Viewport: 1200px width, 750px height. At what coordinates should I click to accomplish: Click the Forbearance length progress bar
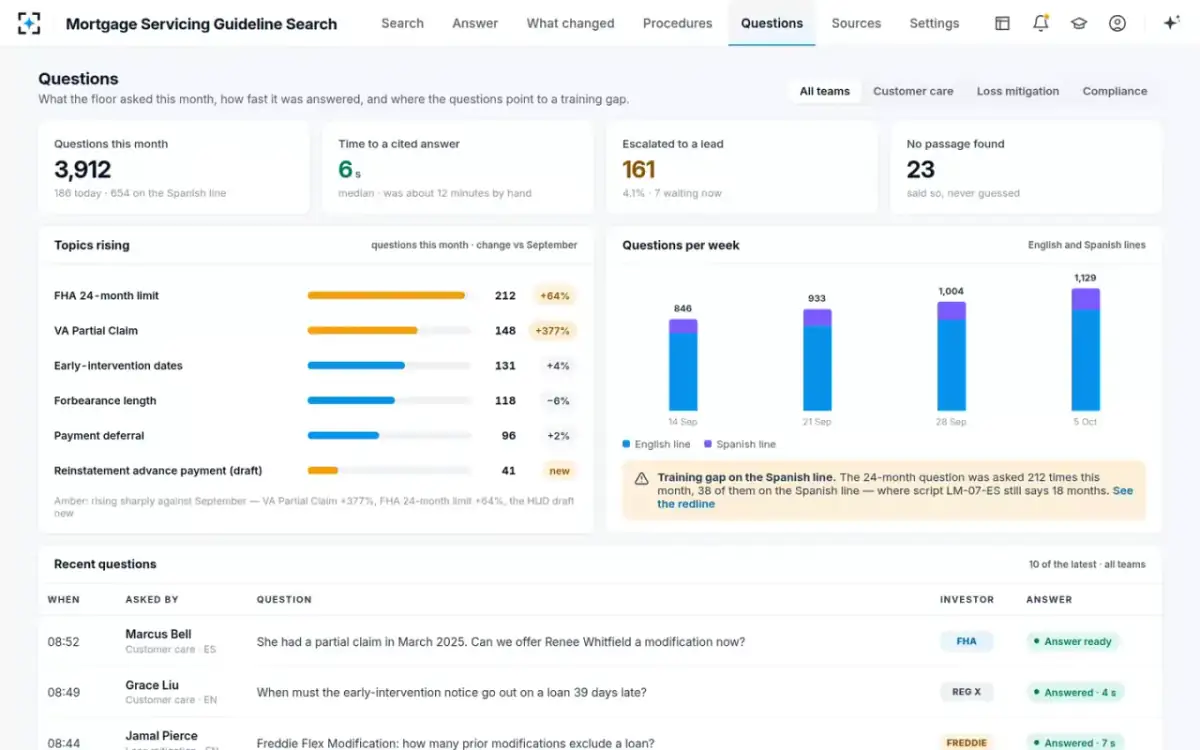pos(389,401)
